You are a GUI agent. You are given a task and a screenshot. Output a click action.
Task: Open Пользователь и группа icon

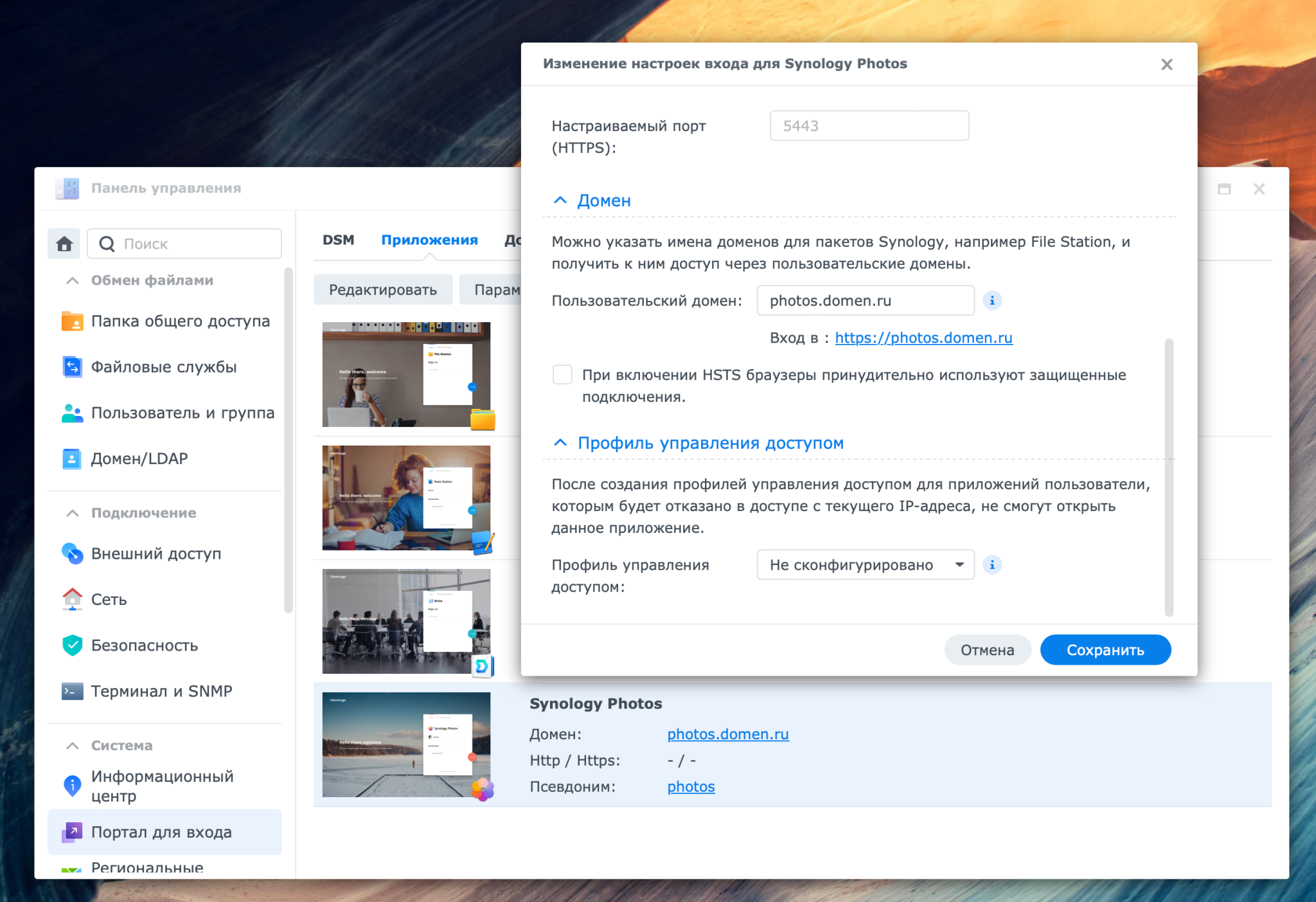(72, 413)
